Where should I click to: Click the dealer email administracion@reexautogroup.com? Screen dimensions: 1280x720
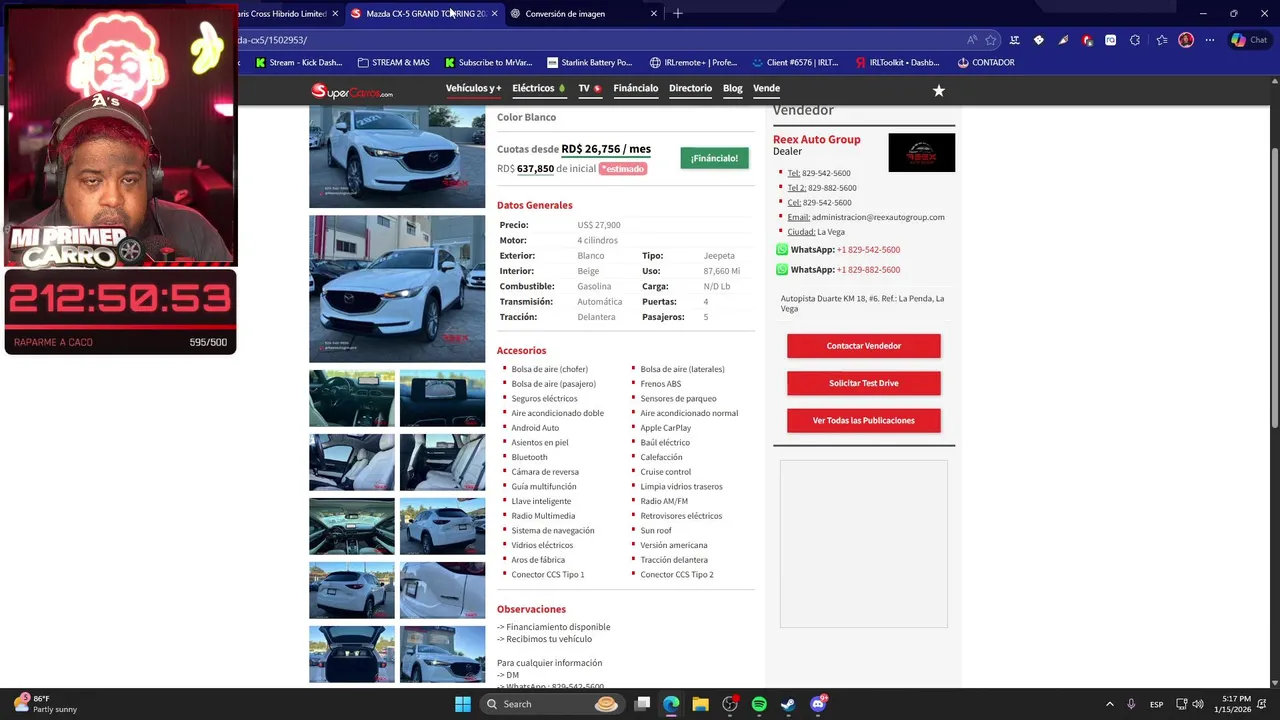[878, 217]
